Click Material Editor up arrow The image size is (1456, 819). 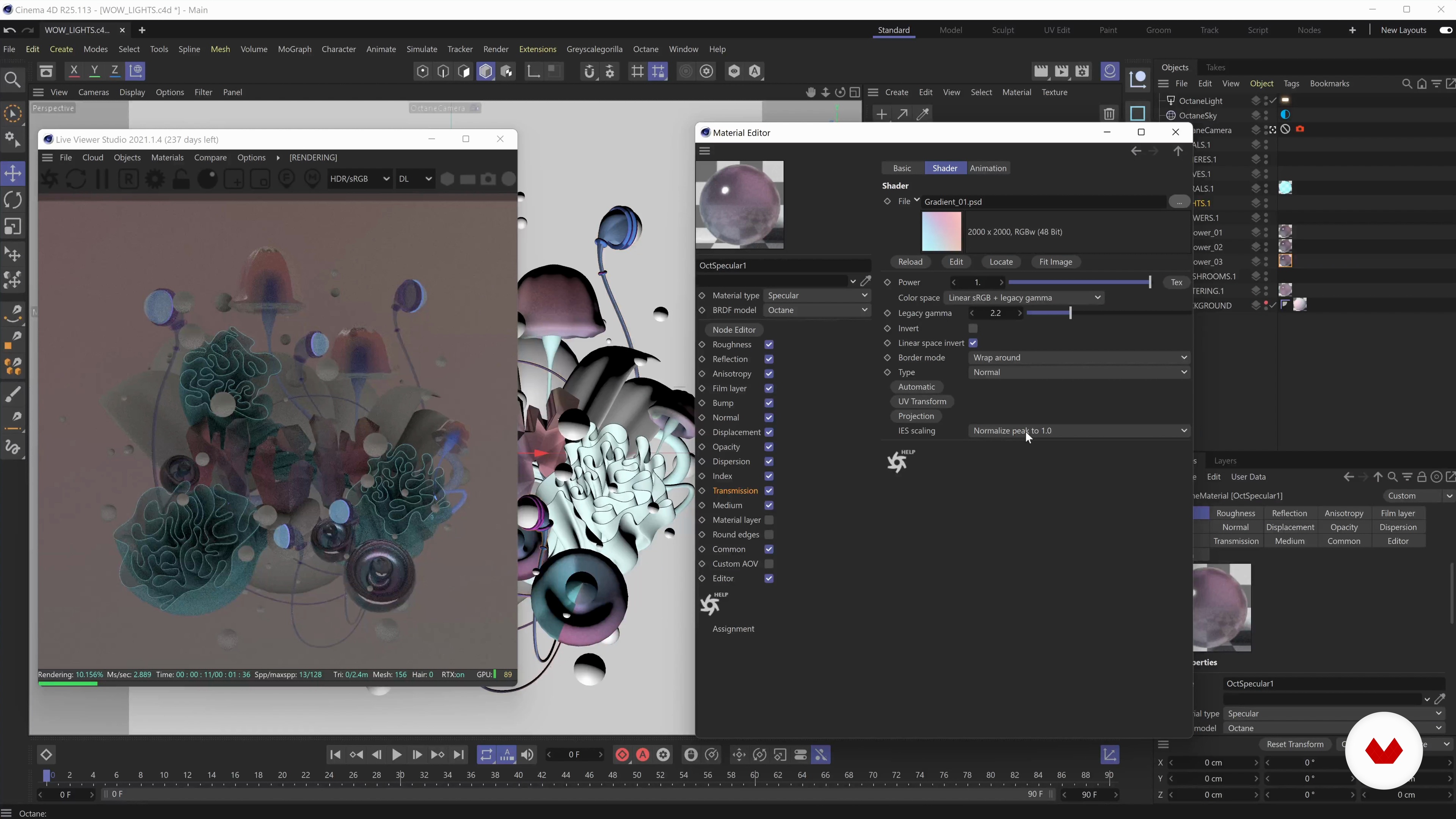(x=1178, y=151)
